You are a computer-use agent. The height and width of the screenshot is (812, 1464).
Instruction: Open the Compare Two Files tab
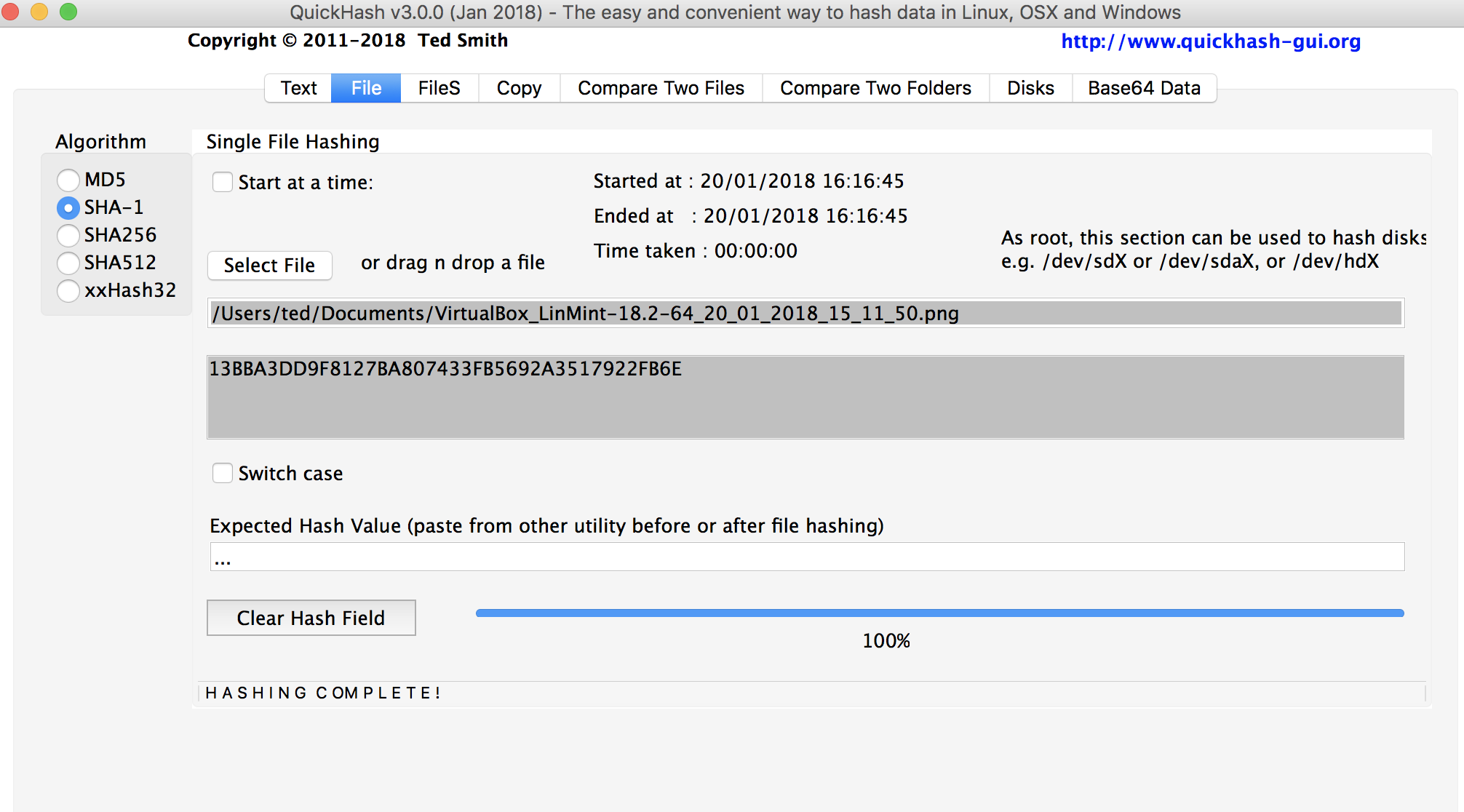661,88
